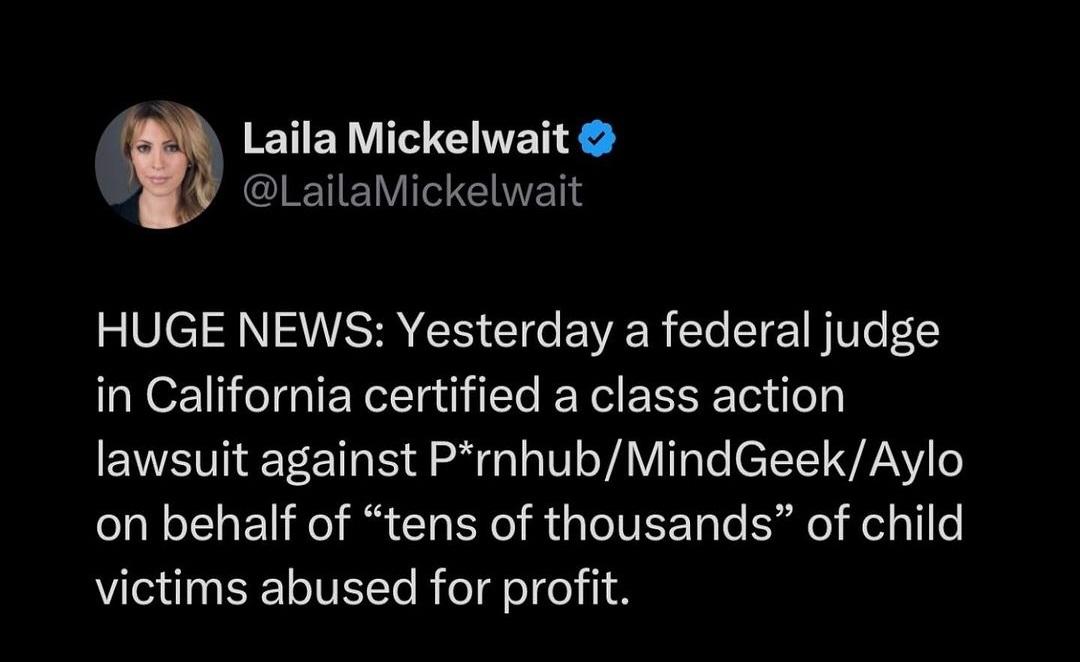Click the word "against" in the tweet
This screenshot has width=1080, height=662.
pyautogui.click(x=338, y=463)
